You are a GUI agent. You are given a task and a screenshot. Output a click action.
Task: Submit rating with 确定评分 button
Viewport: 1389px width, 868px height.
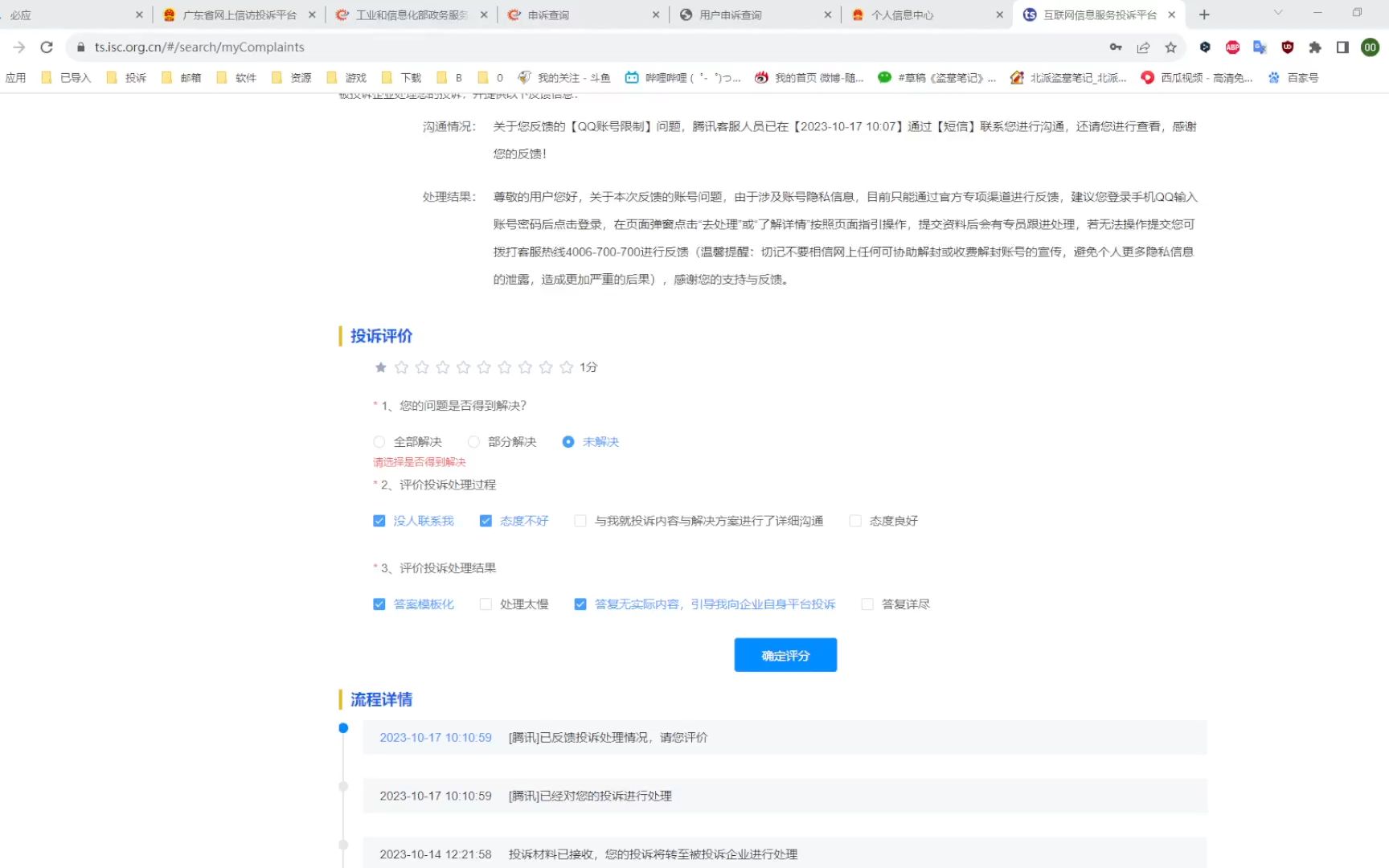(x=785, y=655)
